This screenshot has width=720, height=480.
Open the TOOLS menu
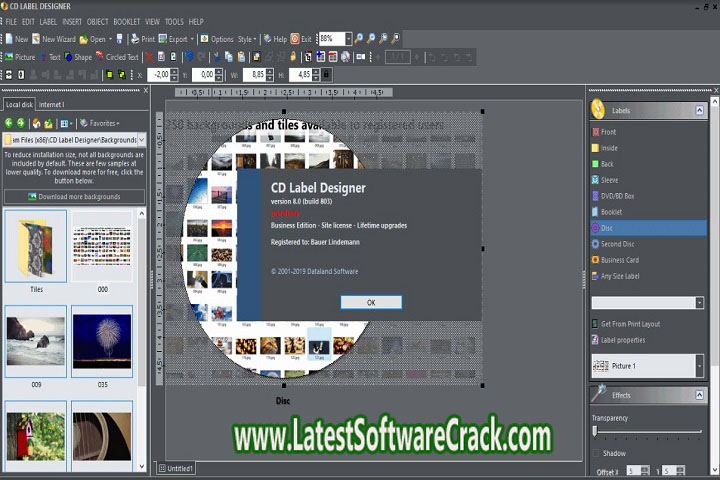[174, 22]
